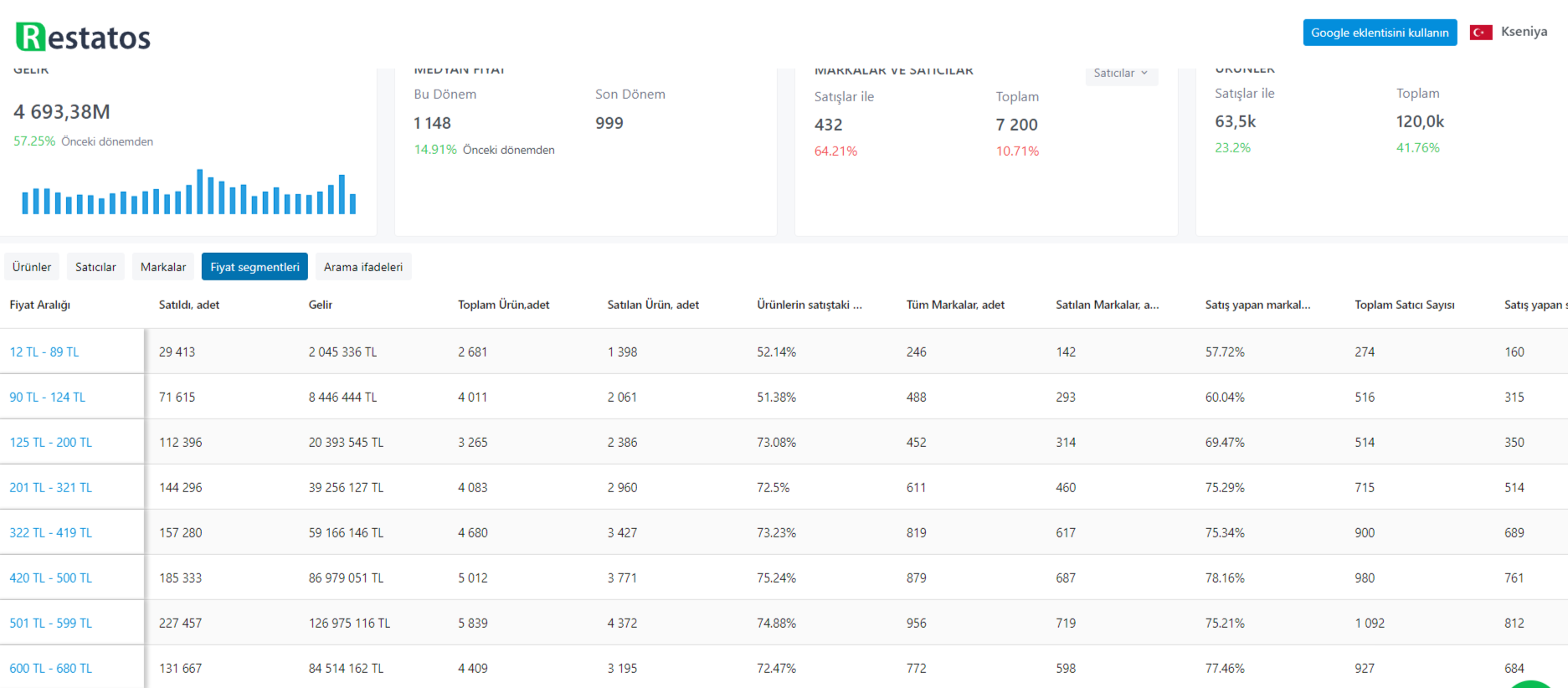Open the 125 TL - 200 TL segment

pyautogui.click(x=51, y=443)
